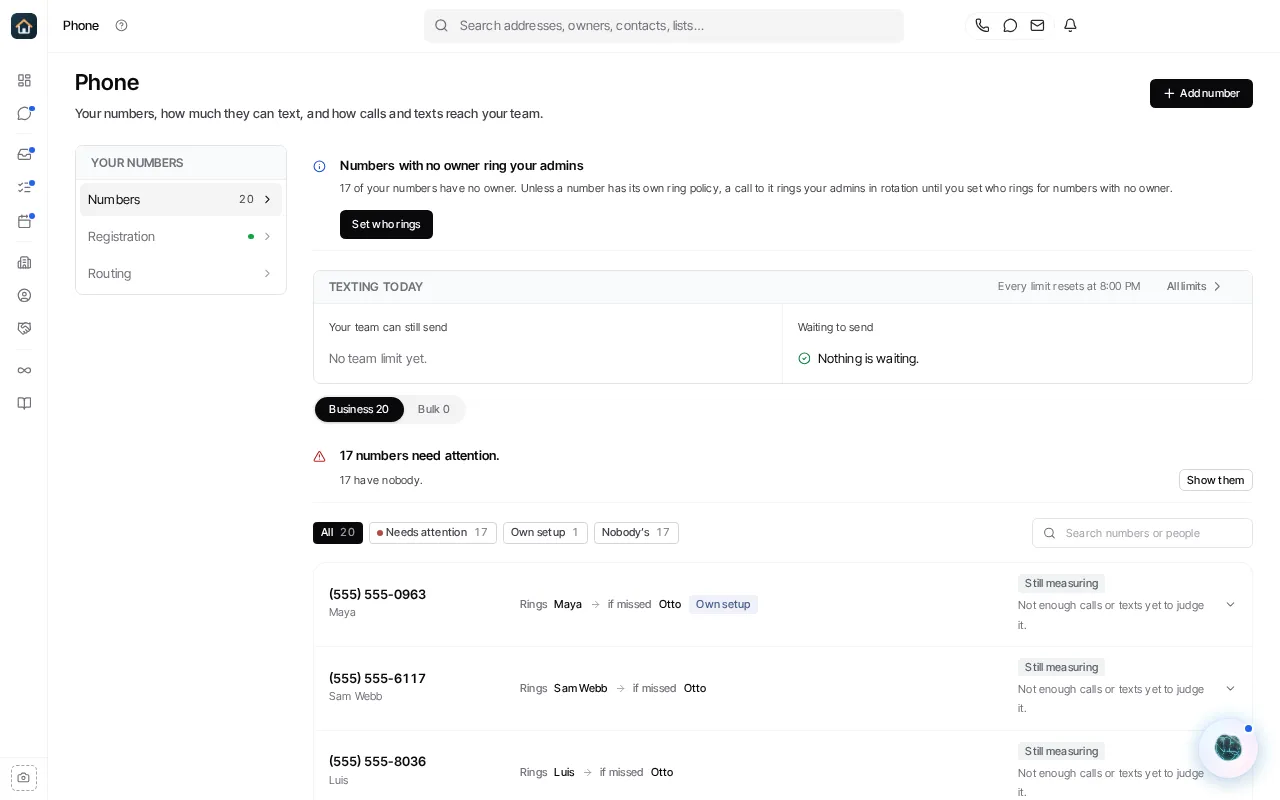
Task: Open the chat bubble icon in header
Action: pos(1010,26)
